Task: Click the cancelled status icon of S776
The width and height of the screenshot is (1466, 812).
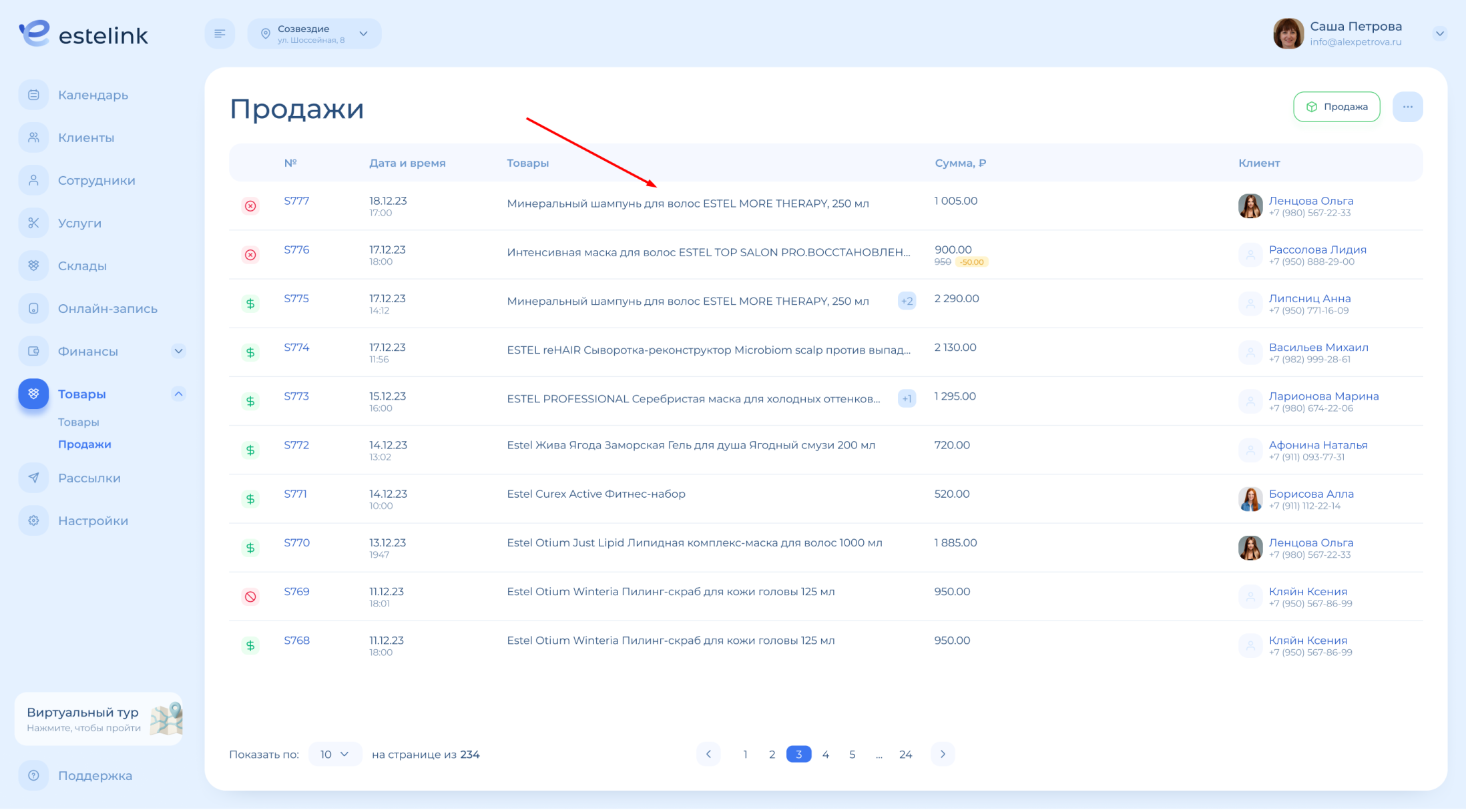Action: 250,255
